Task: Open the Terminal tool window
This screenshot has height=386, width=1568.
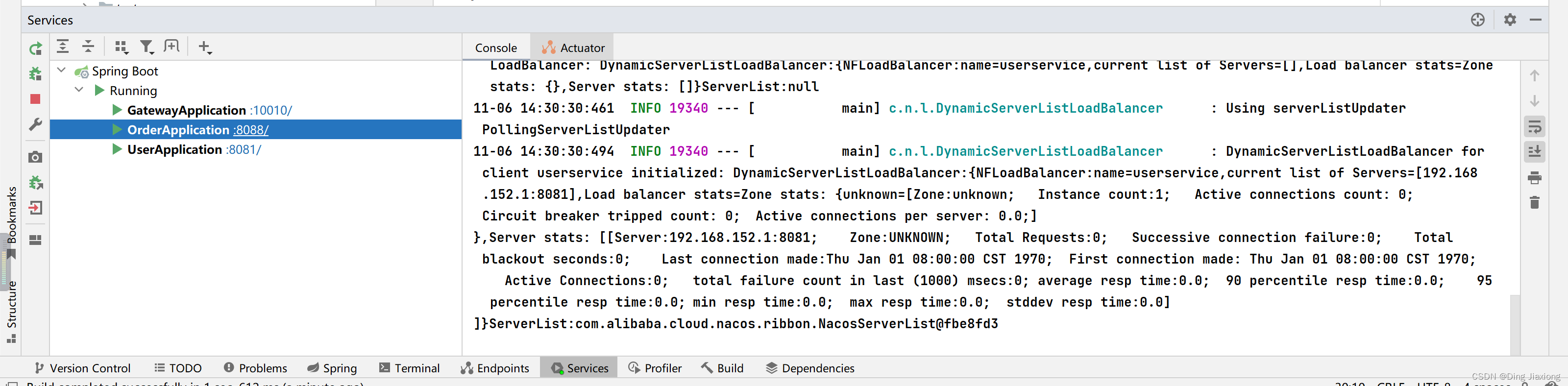Action: coord(409,368)
